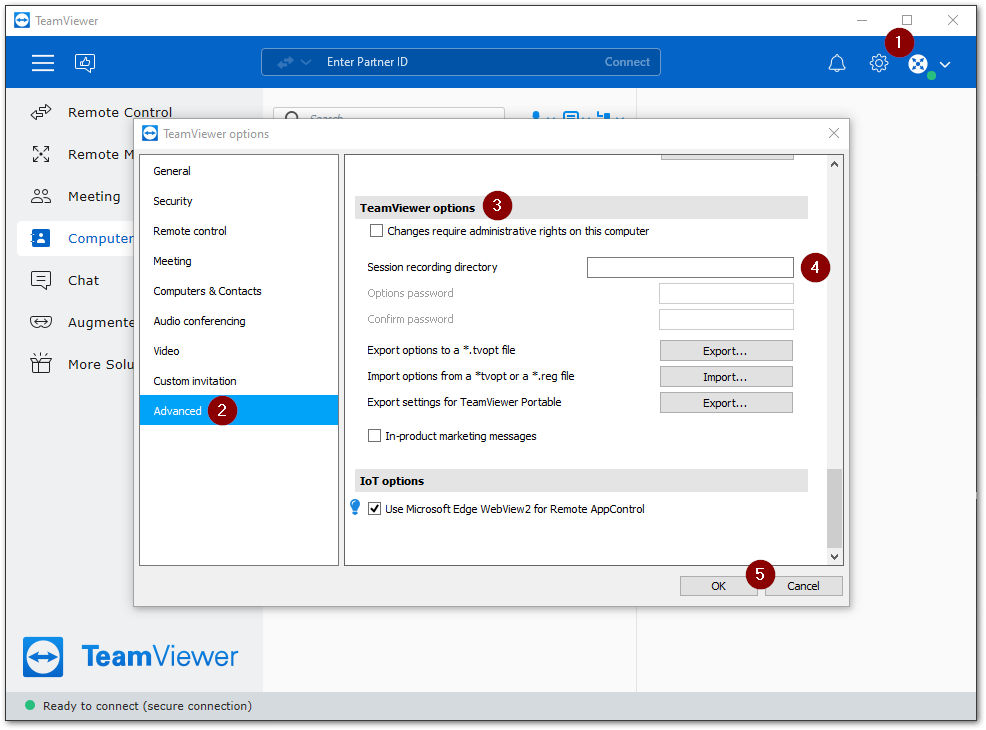Image resolution: width=986 pixels, height=730 pixels.
Task: Expand the account dropdown chevron
Action: [x=944, y=64]
